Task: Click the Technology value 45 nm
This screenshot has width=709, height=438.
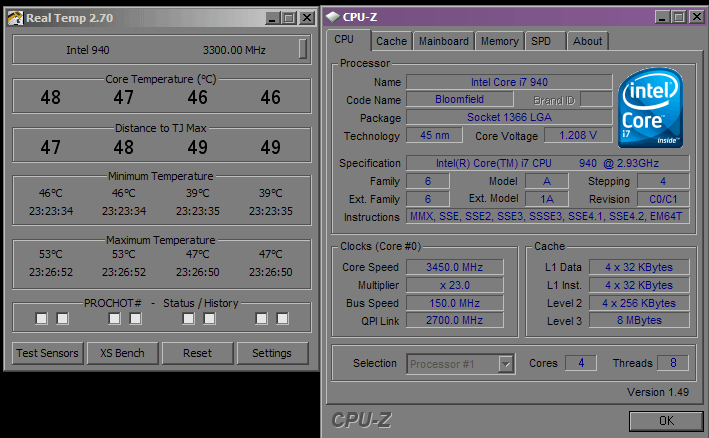Action: [434, 135]
